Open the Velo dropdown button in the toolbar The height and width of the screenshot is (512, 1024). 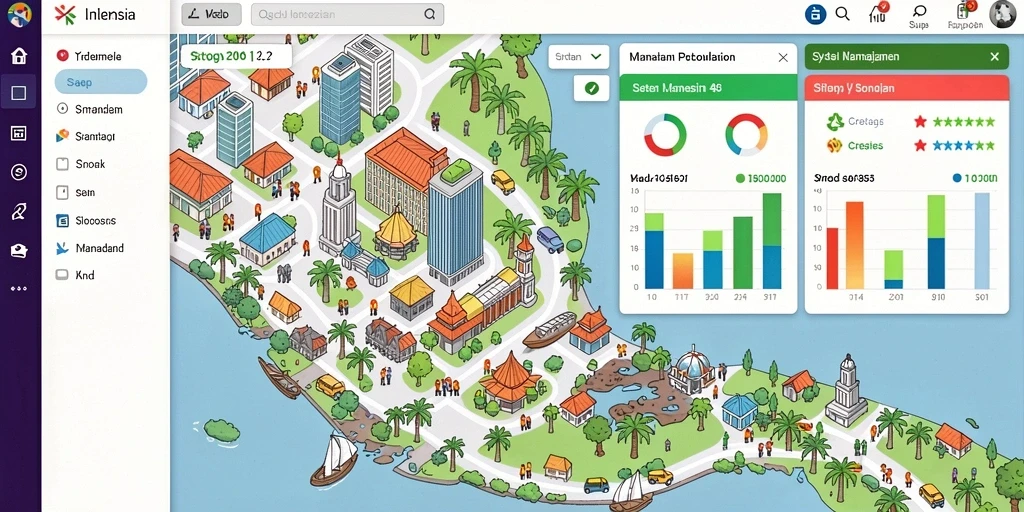[x=211, y=14]
